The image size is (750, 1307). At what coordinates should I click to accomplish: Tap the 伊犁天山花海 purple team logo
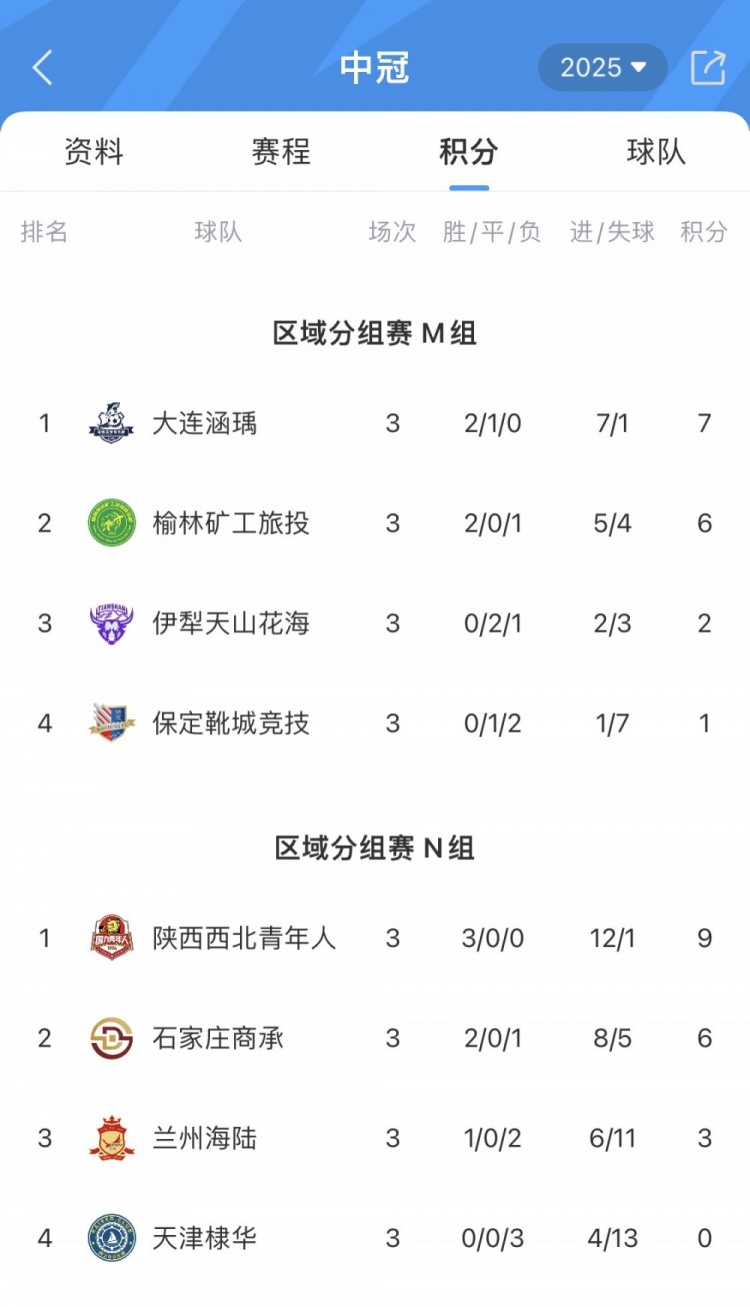pyautogui.click(x=111, y=623)
